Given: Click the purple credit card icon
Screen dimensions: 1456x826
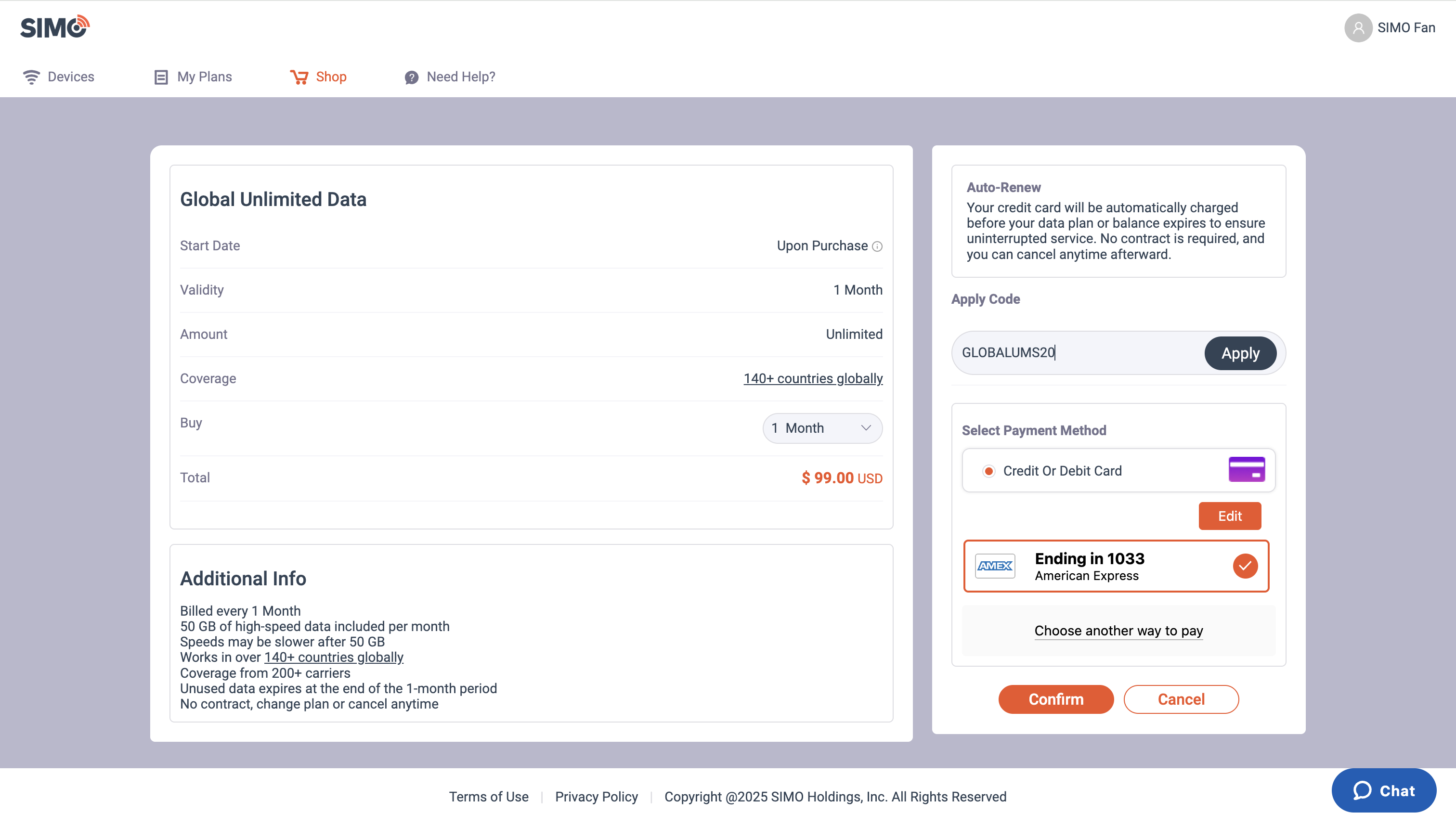Looking at the screenshot, I should (x=1247, y=469).
